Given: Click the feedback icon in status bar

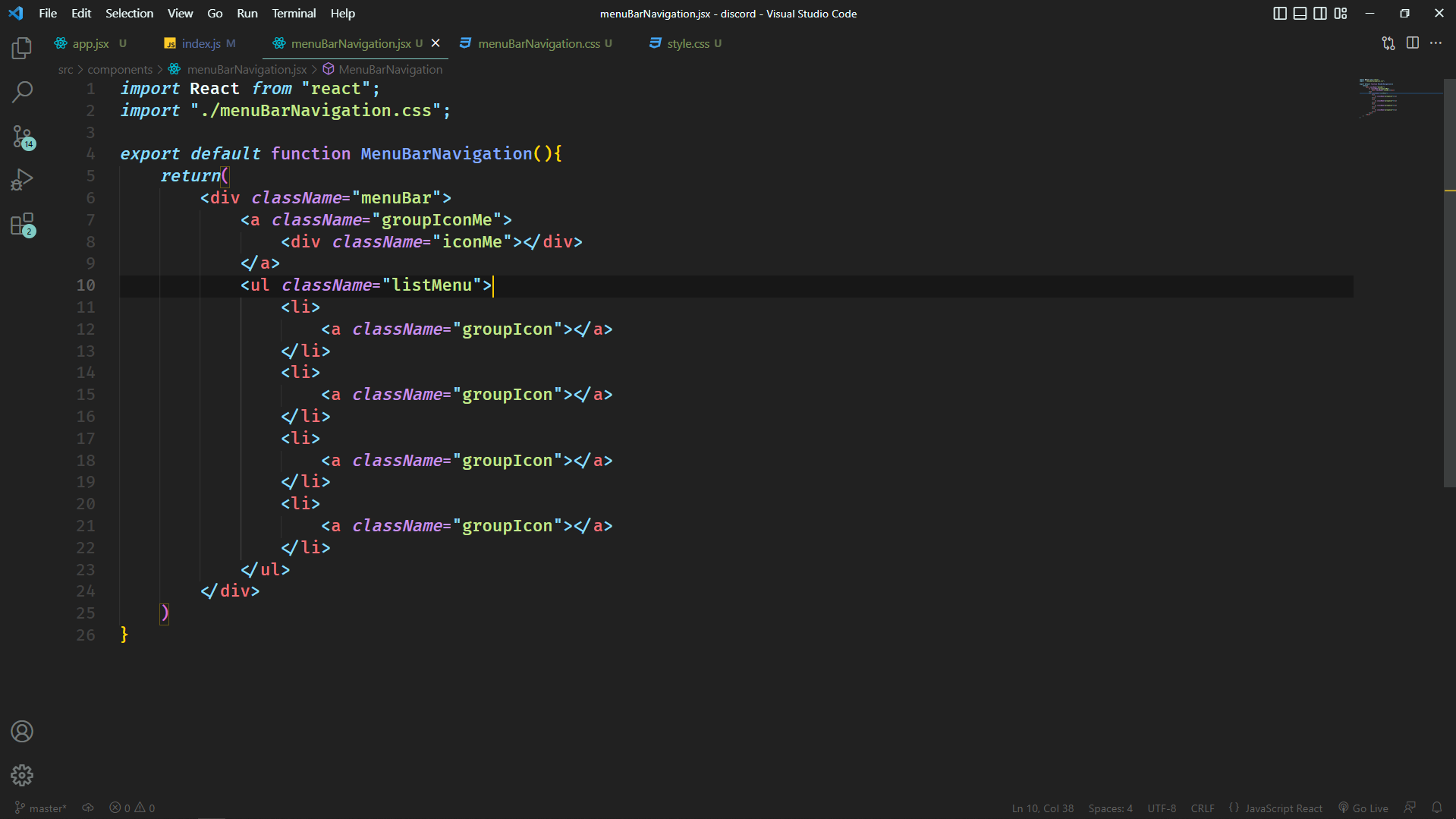Looking at the screenshot, I should 1410,808.
